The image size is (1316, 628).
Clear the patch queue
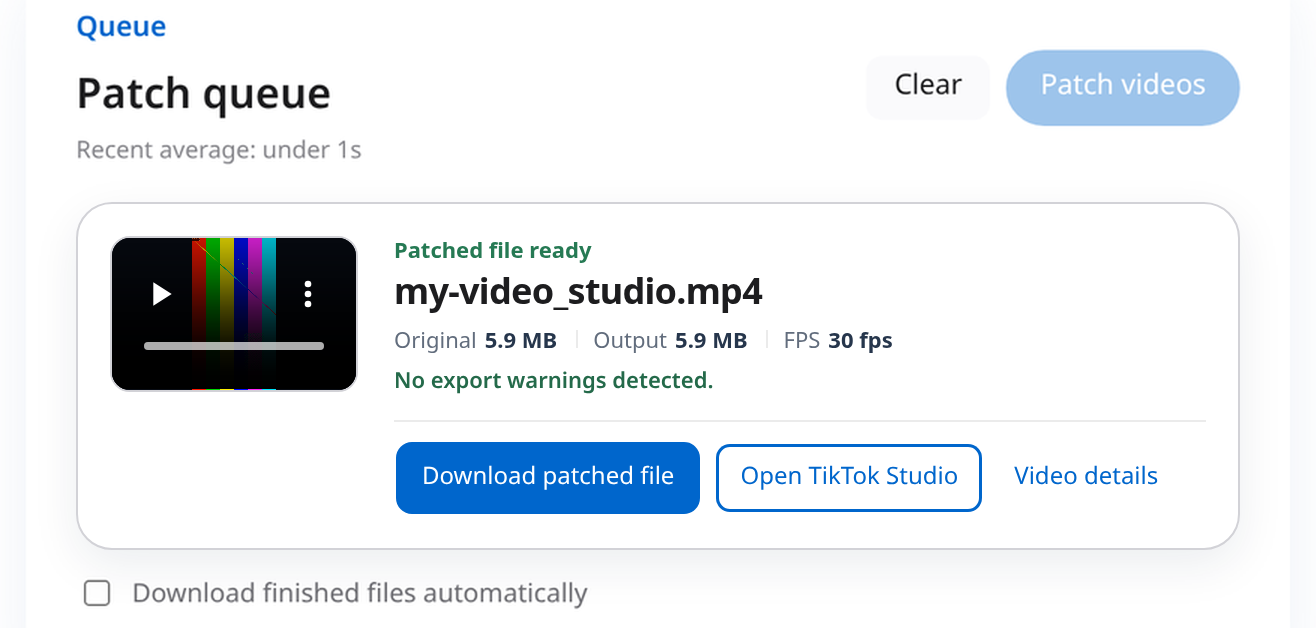click(928, 87)
